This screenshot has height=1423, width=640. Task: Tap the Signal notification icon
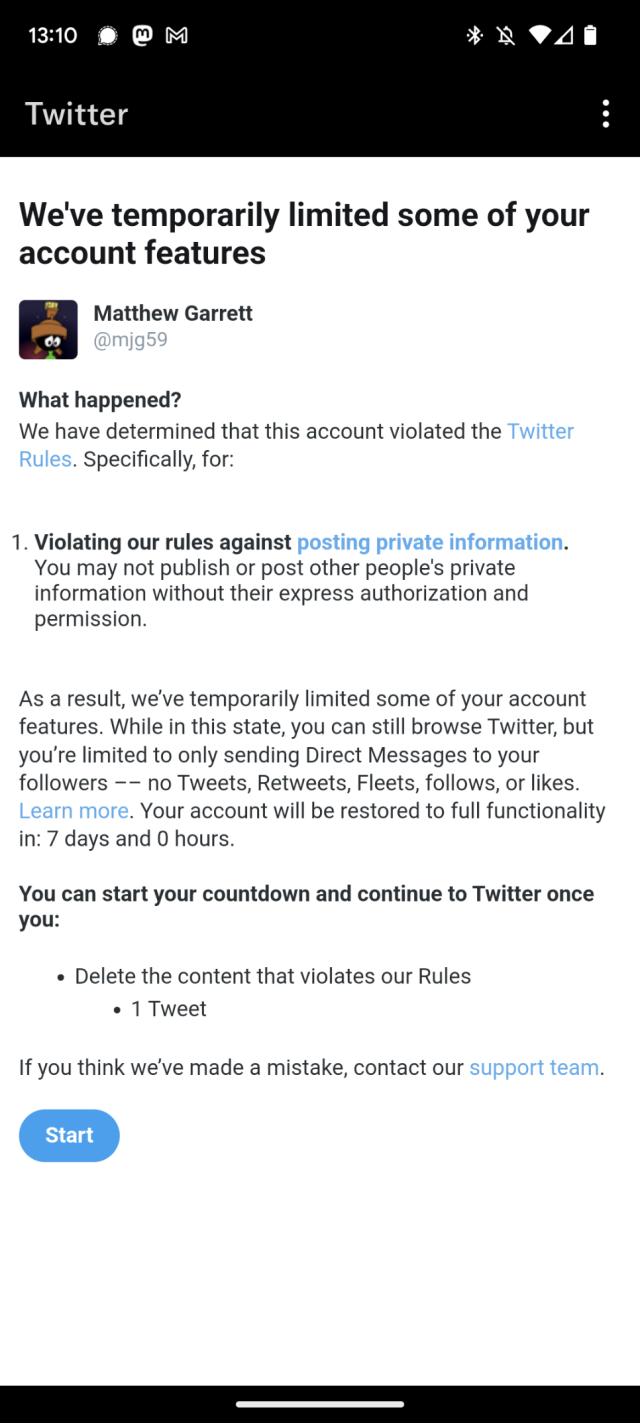(x=107, y=35)
